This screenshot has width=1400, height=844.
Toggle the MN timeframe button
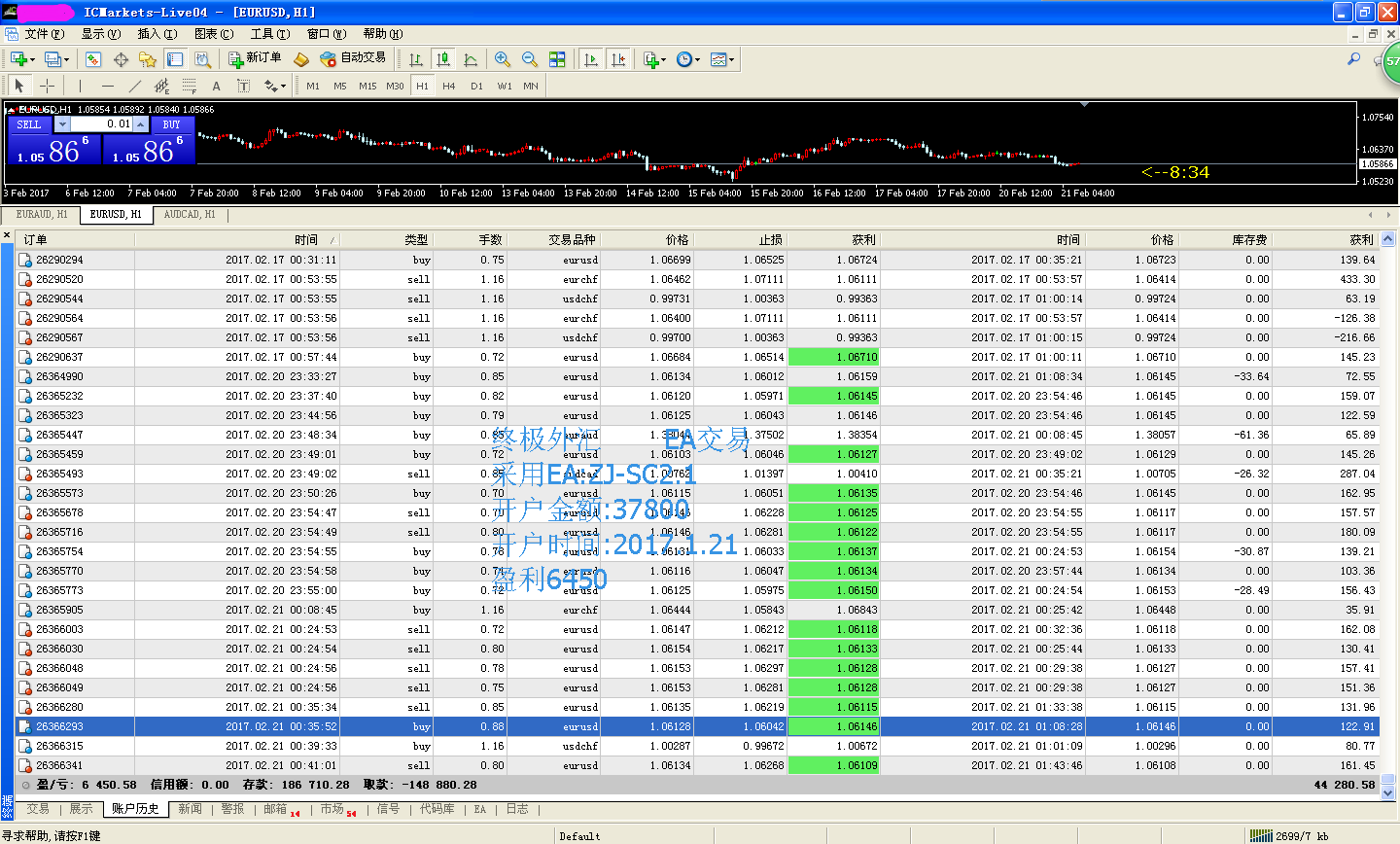coord(531,86)
